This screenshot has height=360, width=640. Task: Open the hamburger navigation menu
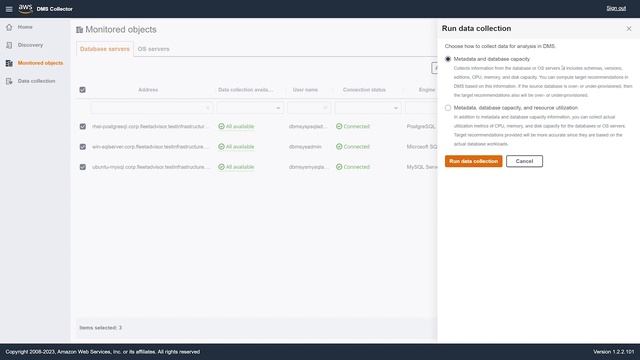click(9, 9)
